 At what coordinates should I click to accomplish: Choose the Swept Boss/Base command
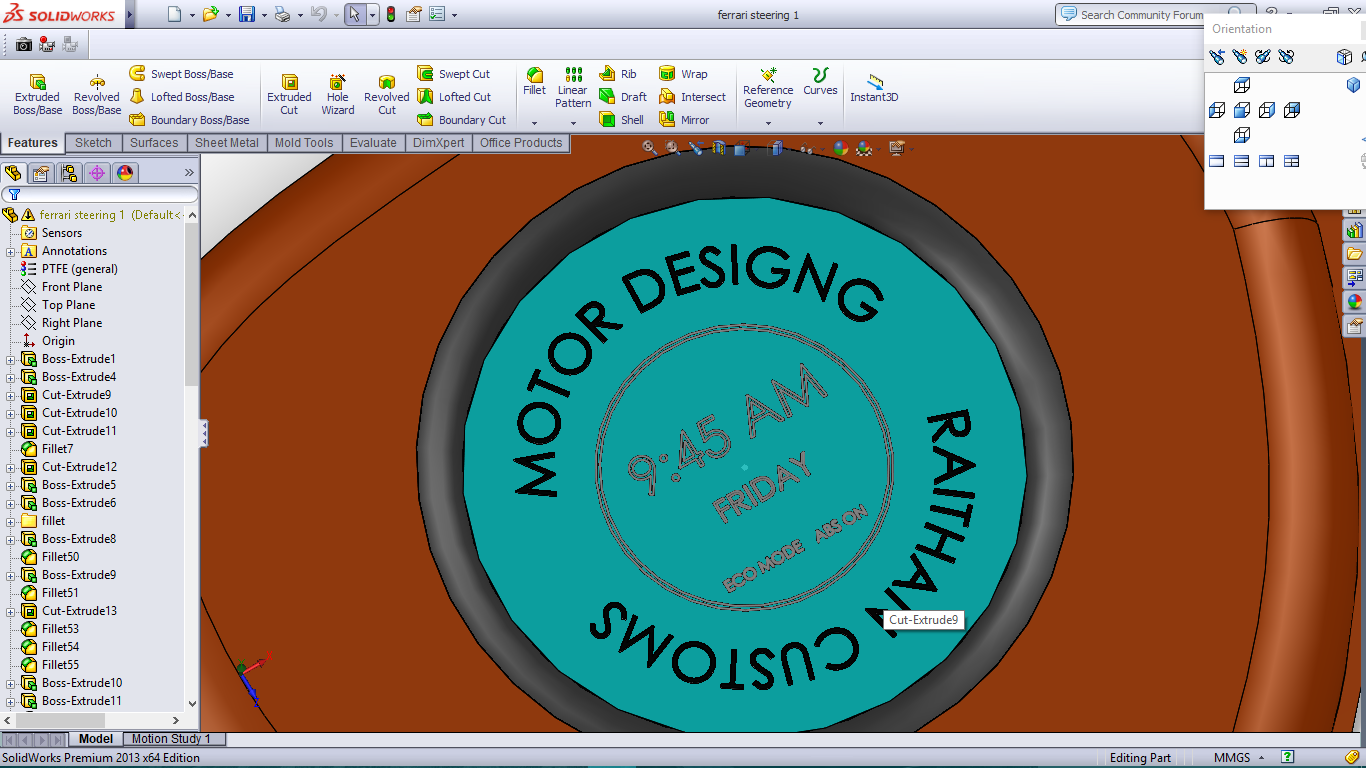point(181,74)
